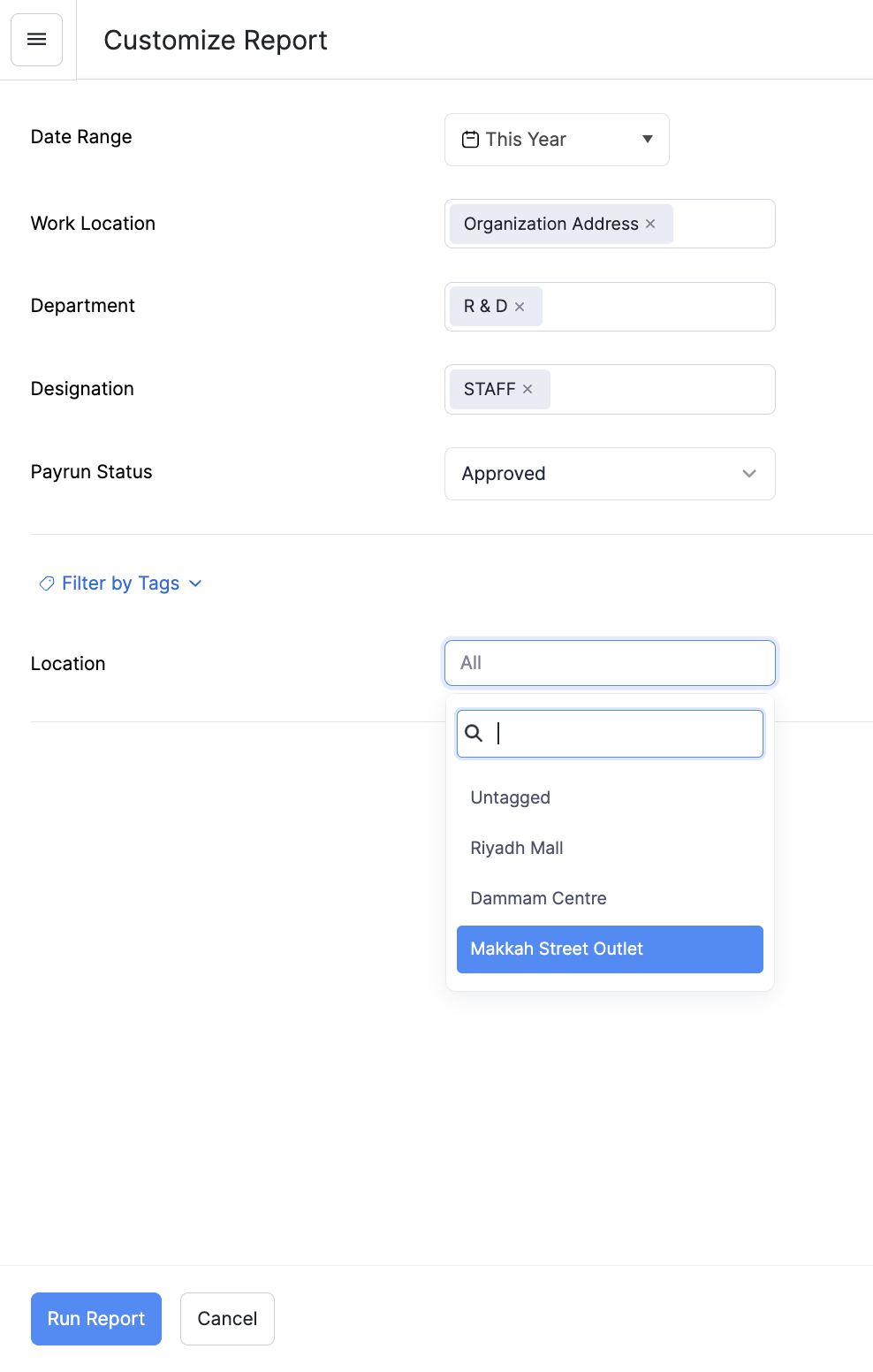Click the calendar icon in the Date Range selector
The image size is (873, 1372).
469,139
